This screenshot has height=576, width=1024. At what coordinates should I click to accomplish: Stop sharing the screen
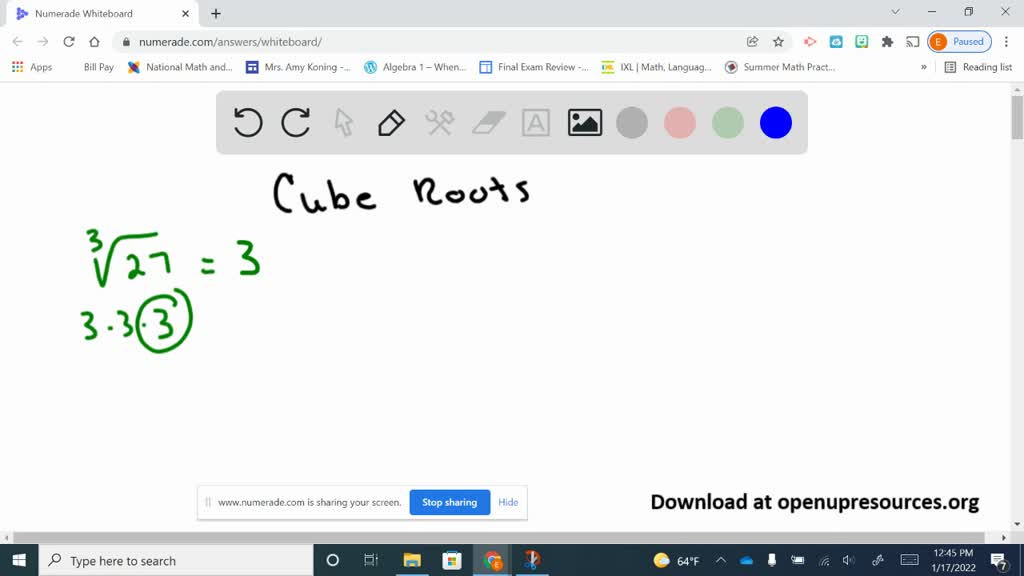point(449,502)
